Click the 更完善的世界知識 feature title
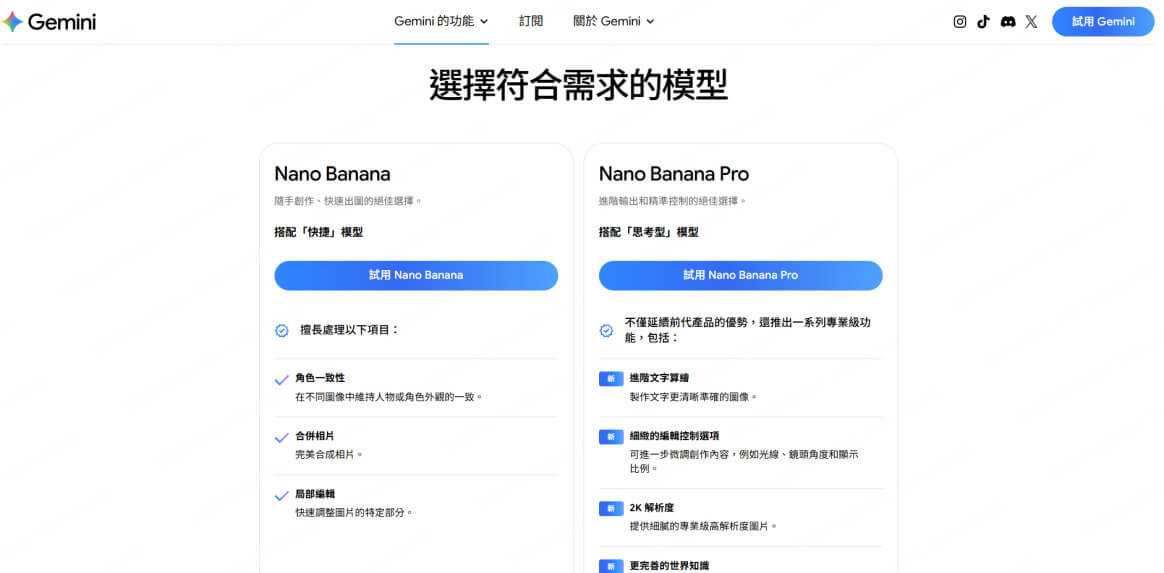1164x573 pixels. [x=669, y=566]
